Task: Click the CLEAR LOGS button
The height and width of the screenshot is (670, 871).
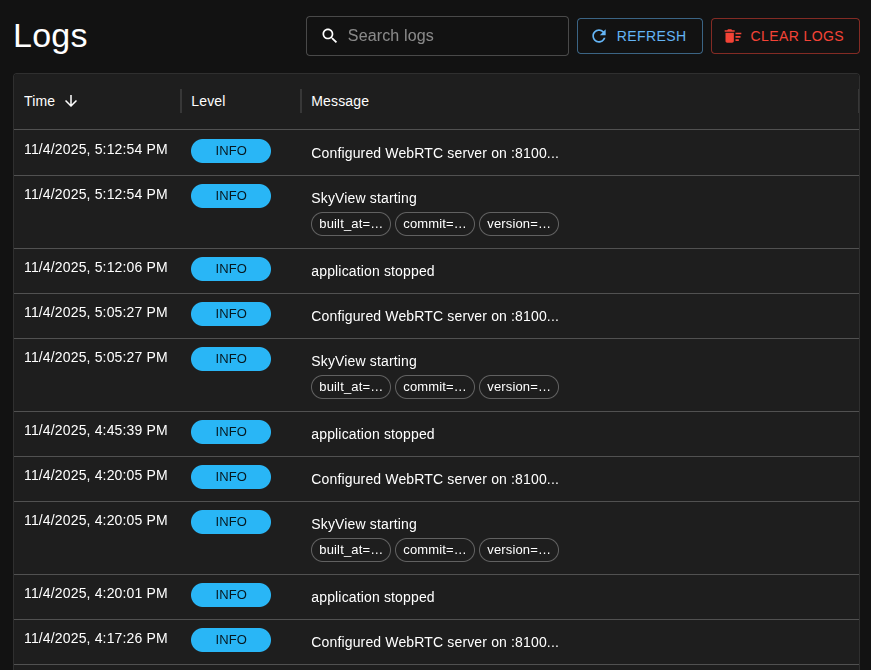Action: click(x=785, y=36)
